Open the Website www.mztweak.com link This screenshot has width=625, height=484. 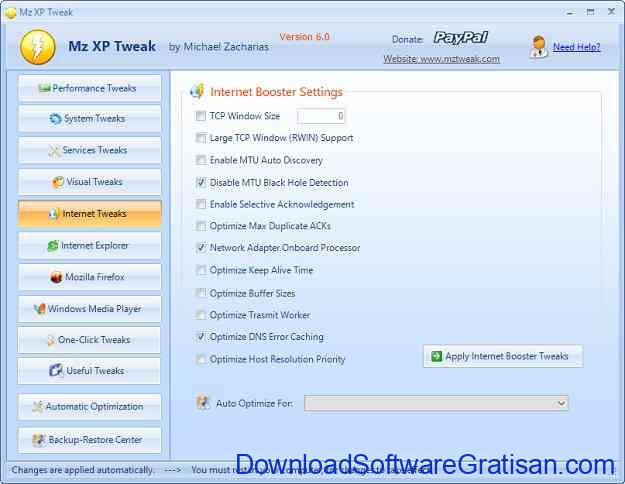pyautogui.click(x=441, y=59)
